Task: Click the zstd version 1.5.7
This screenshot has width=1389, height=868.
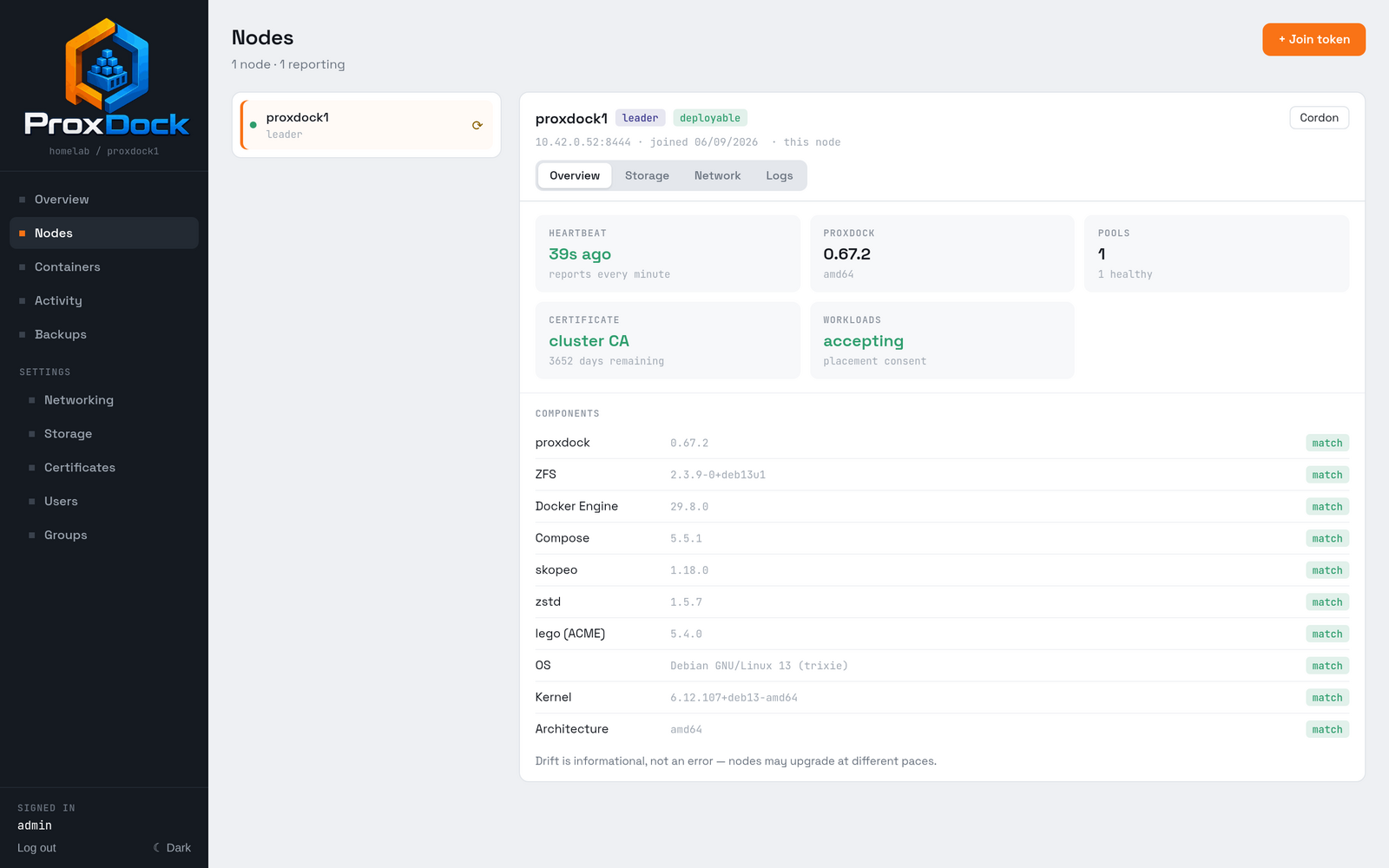Action: (x=686, y=602)
